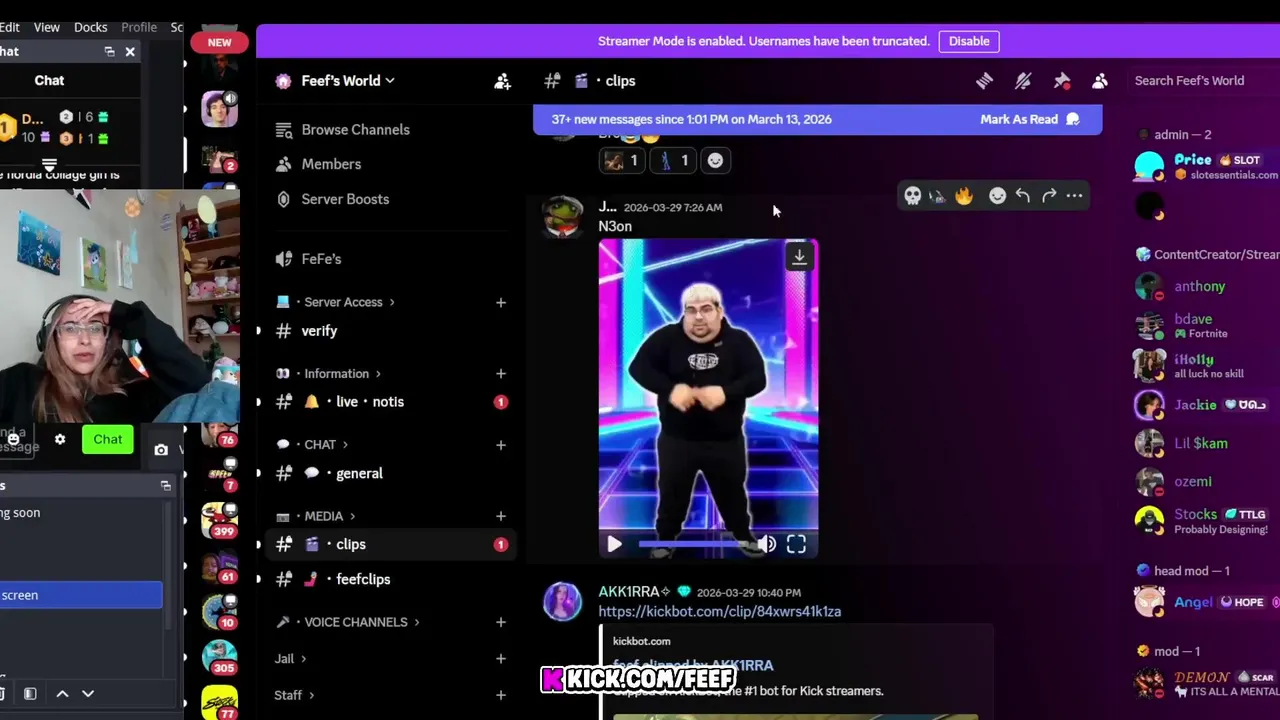This screenshot has width=1280, height=720.
Task: Toggle channel notification mute bell icon
Action: pyautogui.click(x=1023, y=81)
